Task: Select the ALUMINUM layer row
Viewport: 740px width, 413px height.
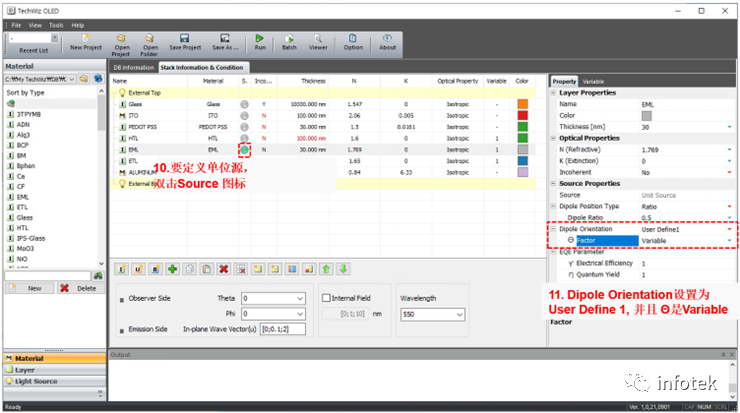Action: point(323,172)
